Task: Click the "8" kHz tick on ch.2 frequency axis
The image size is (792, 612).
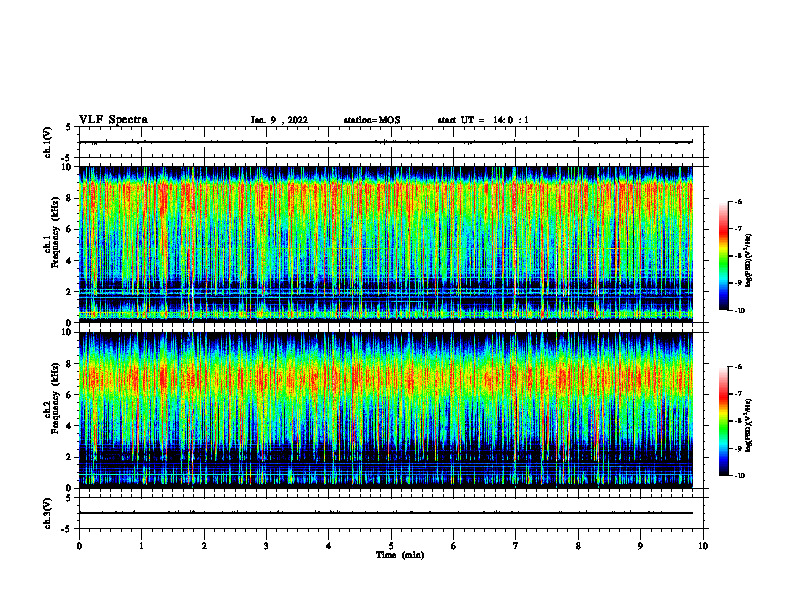Action: pyautogui.click(x=69, y=364)
